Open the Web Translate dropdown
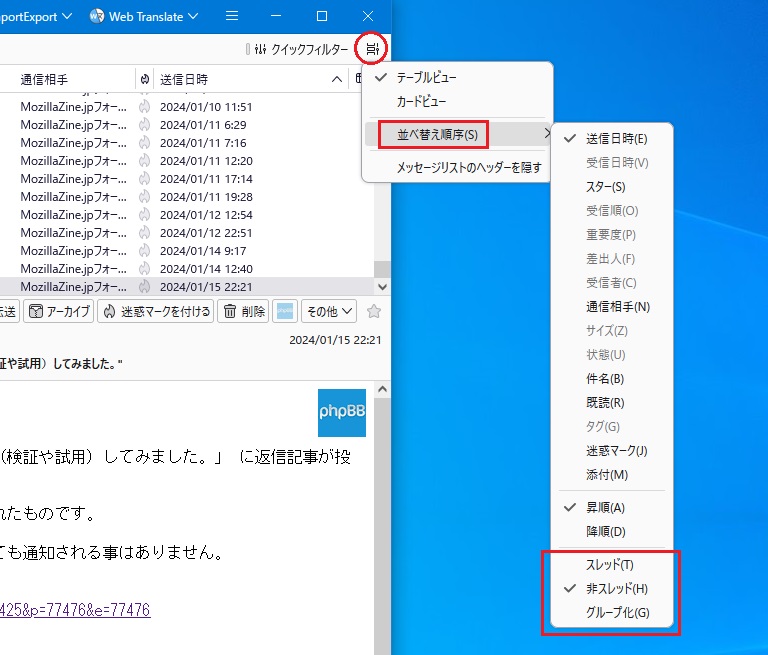The height and width of the screenshot is (655, 768). click(143, 16)
